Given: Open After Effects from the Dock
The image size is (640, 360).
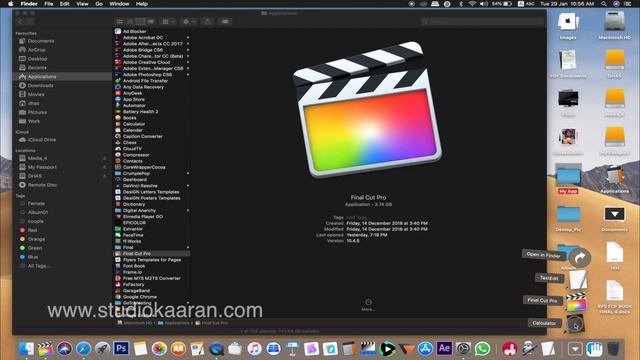Looking at the screenshot, I should coord(444,349).
